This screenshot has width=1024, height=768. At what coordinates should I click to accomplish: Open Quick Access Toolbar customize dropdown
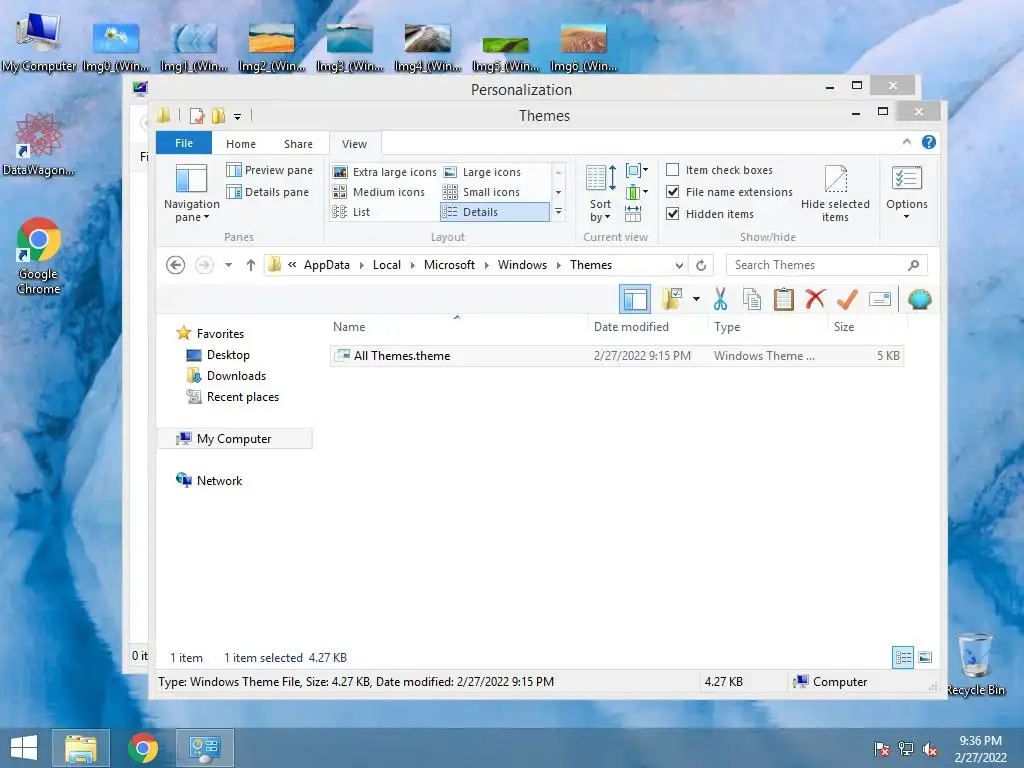(x=237, y=116)
